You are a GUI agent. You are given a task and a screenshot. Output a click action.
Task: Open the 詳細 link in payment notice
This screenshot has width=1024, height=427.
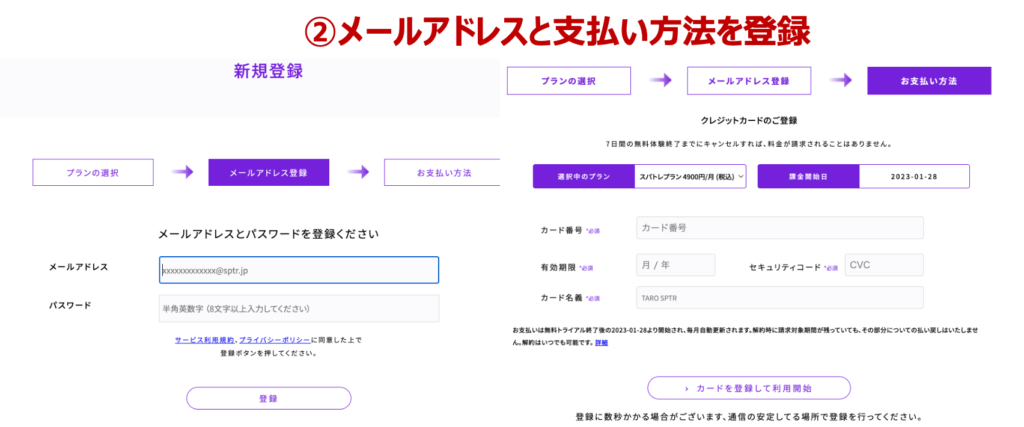(x=601, y=343)
